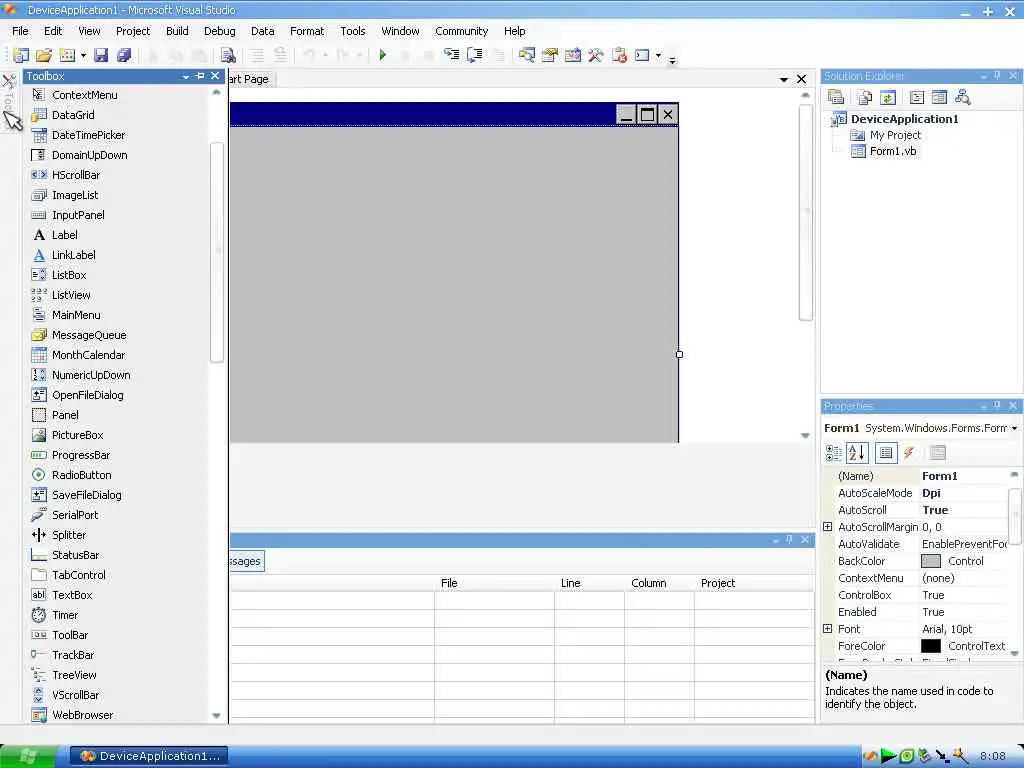
Task: Open toolbar options dropdown at toolbar end
Action: [x=672, y=60]
